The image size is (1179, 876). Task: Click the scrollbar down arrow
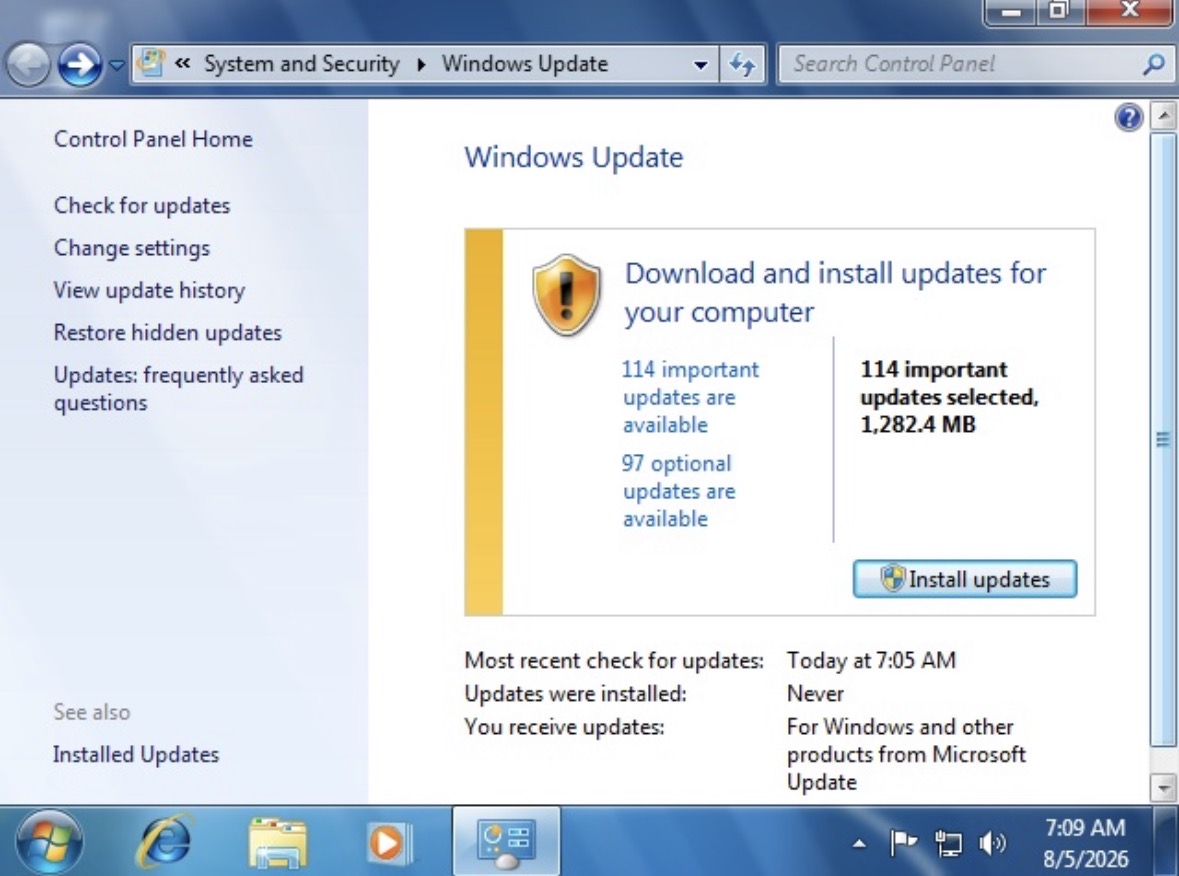(x=1164, y=788)
